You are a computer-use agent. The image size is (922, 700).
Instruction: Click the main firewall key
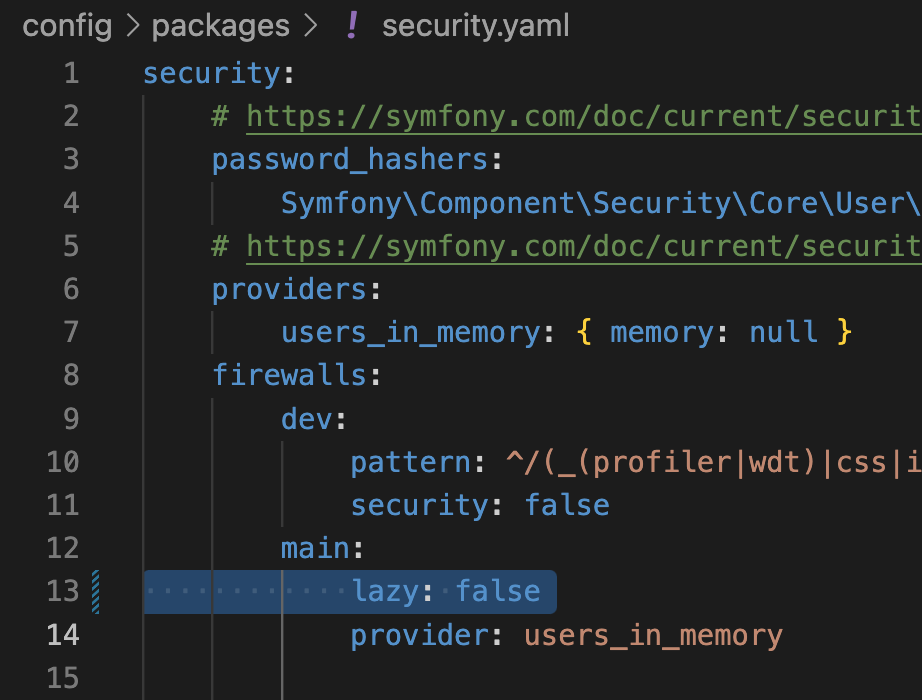[x=314, y=548]
